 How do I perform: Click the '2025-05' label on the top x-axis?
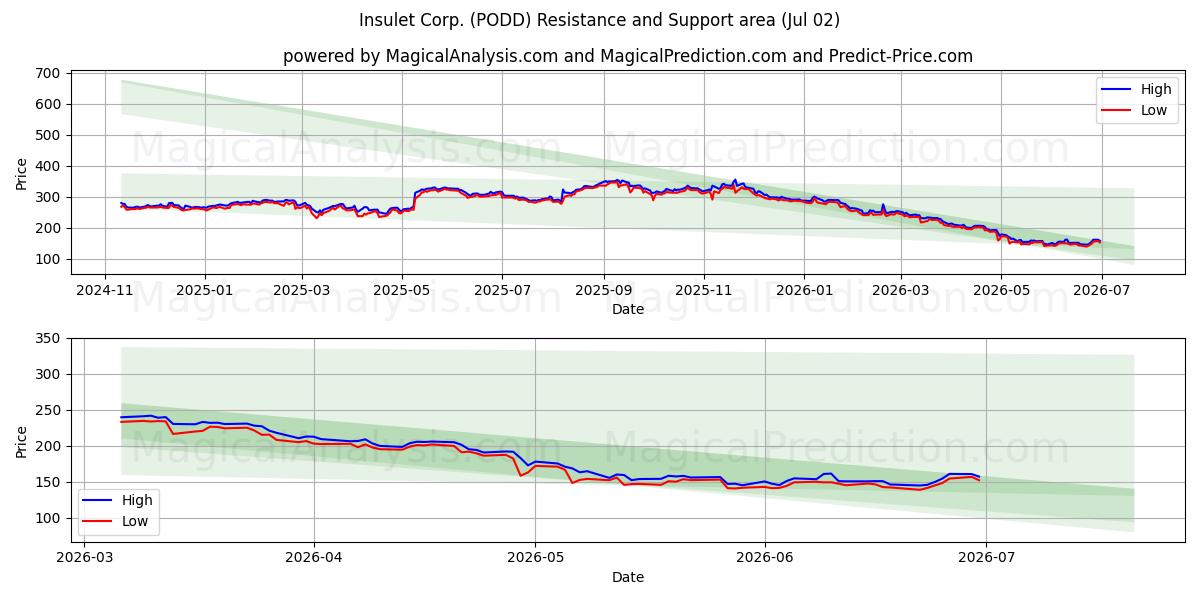(x=402, y=291)
